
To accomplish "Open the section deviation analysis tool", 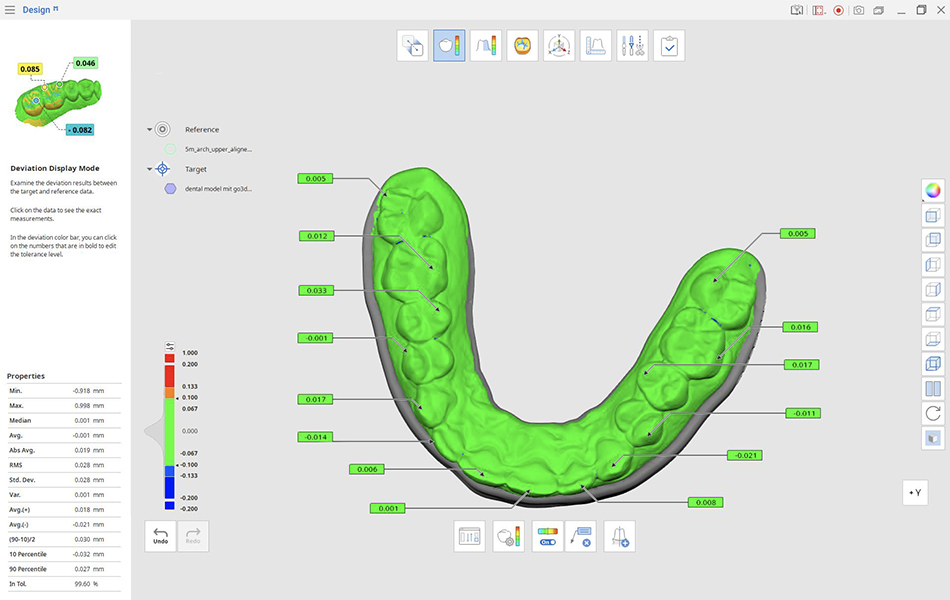I will (486, 46).
